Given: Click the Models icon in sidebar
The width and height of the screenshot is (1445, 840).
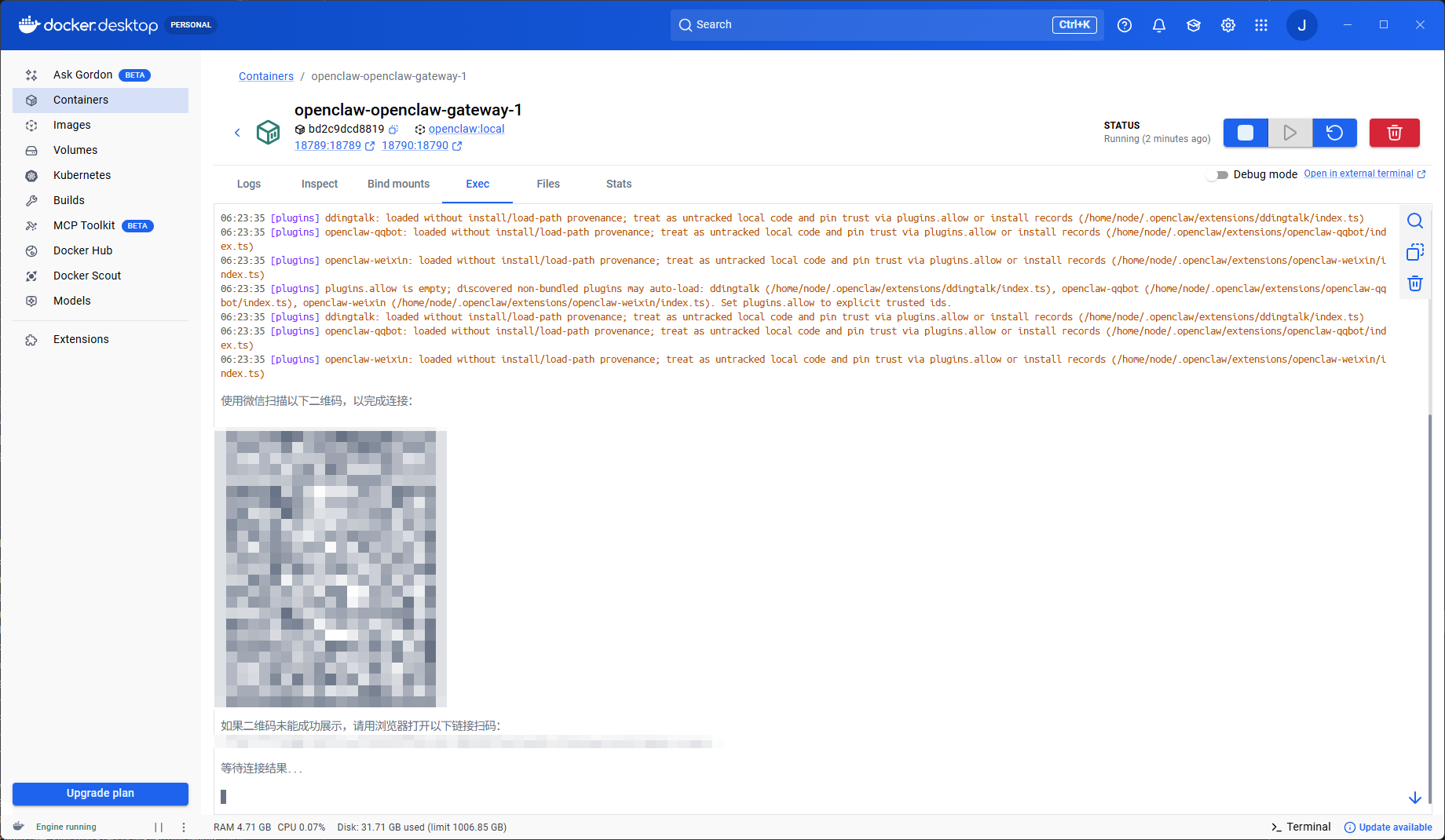Looking at the screenshot, I should click(31, 301).
